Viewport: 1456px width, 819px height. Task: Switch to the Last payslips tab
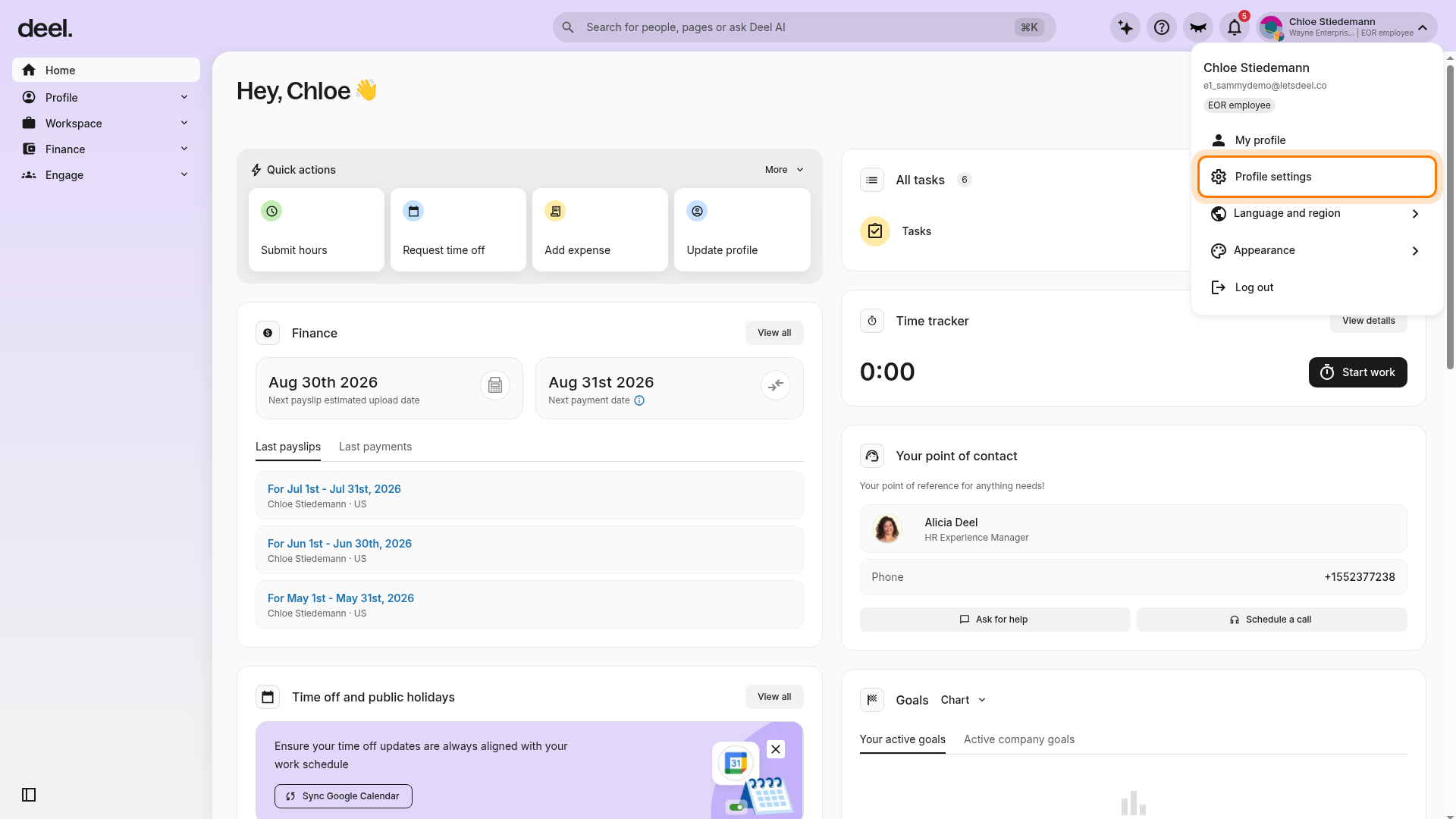pos(288,447)
